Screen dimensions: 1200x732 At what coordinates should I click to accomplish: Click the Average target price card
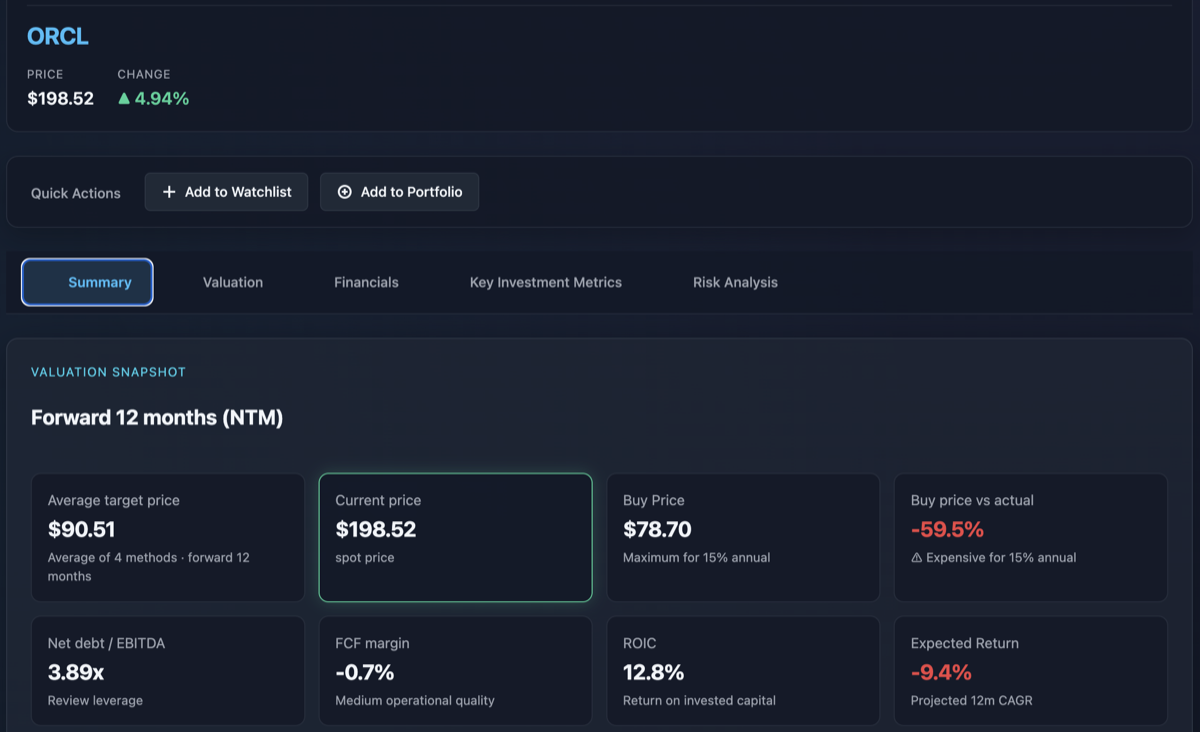[x=168, y=537]
